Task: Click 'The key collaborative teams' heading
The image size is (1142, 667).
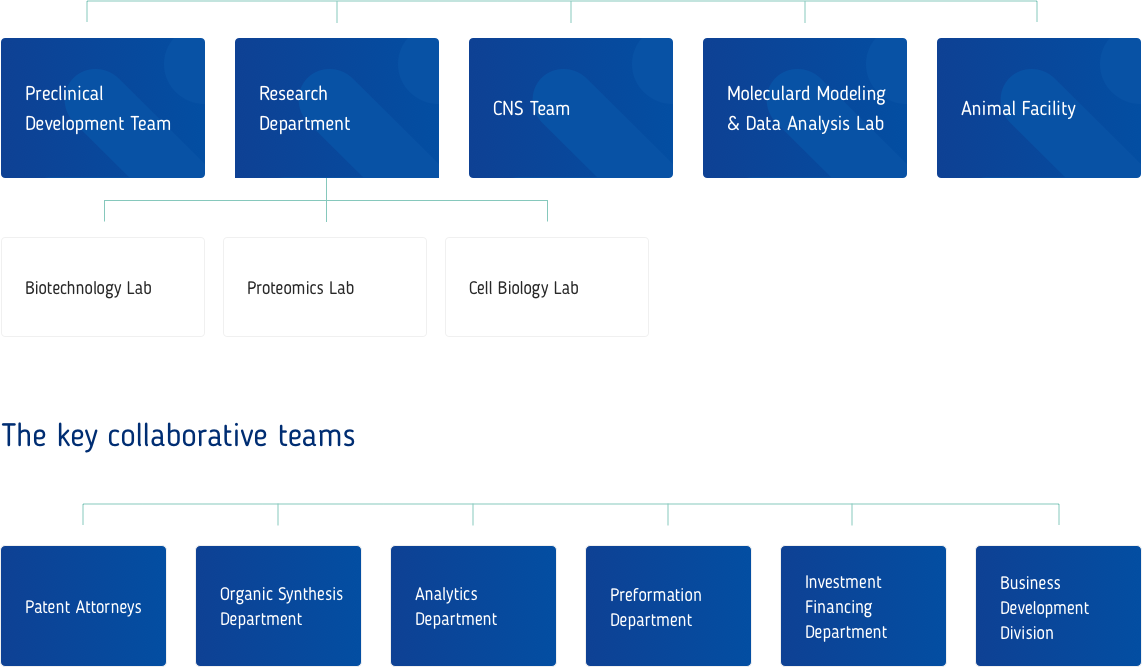Action: click(x=178, y=436)
